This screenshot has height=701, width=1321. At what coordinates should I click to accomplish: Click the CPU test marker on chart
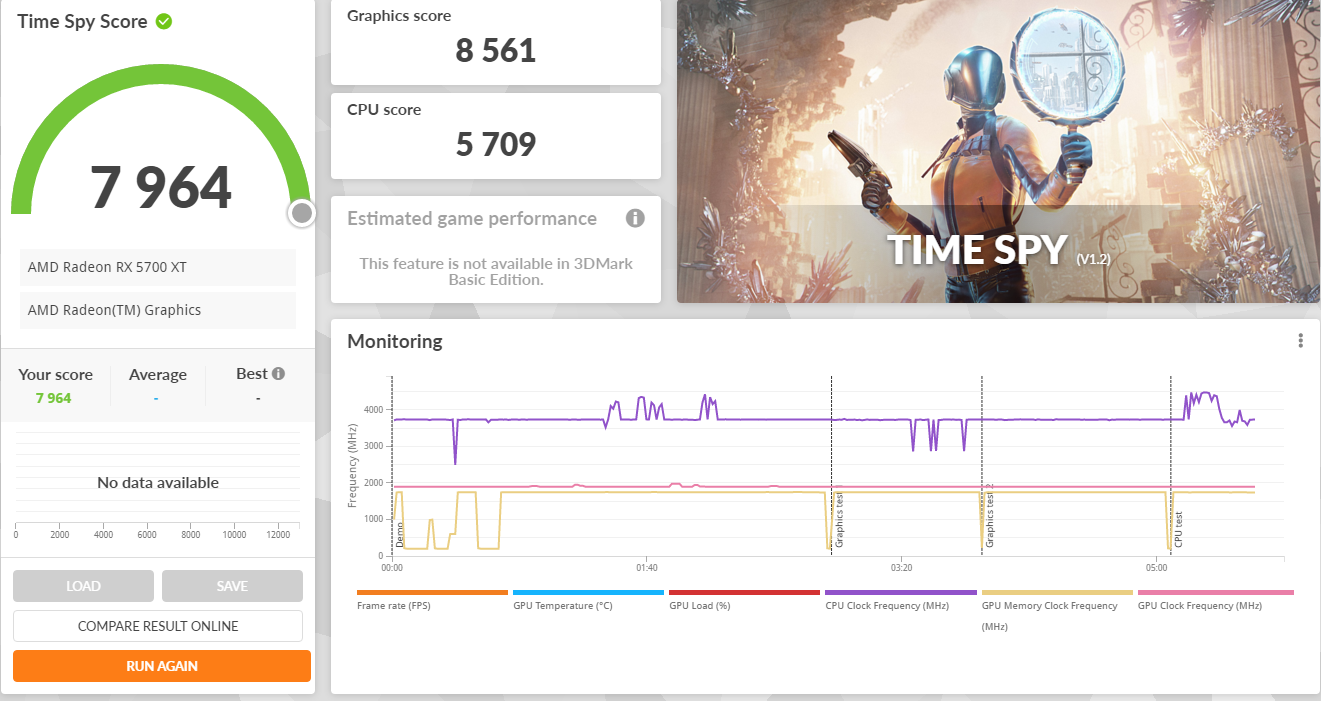click(1179, 528)
